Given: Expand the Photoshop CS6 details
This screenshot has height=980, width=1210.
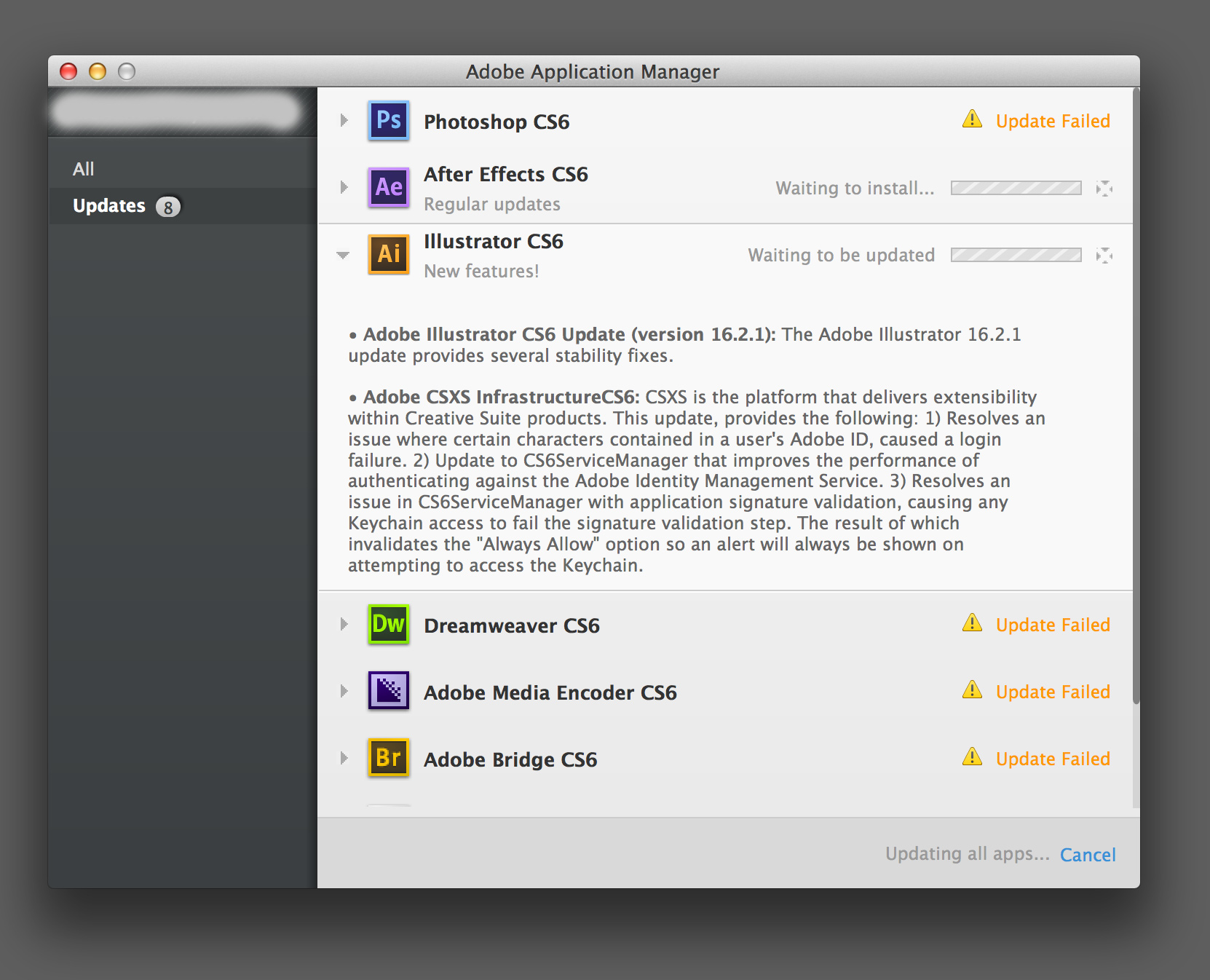Looking at the screenshot, I should point(344,120).
